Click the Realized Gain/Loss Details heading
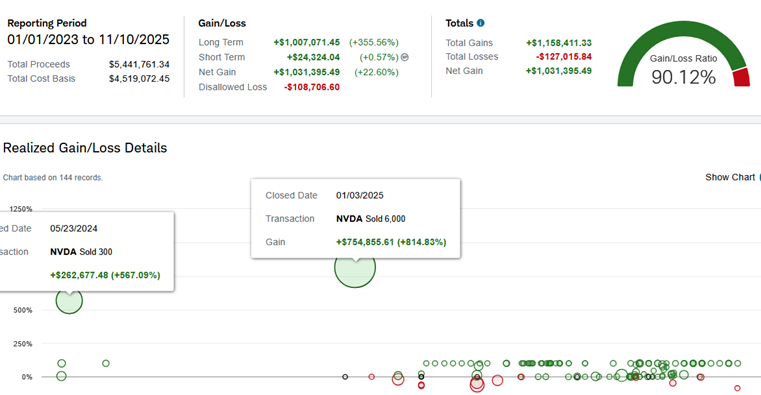This screenshot has width=761, height=395. coord(85,148)
